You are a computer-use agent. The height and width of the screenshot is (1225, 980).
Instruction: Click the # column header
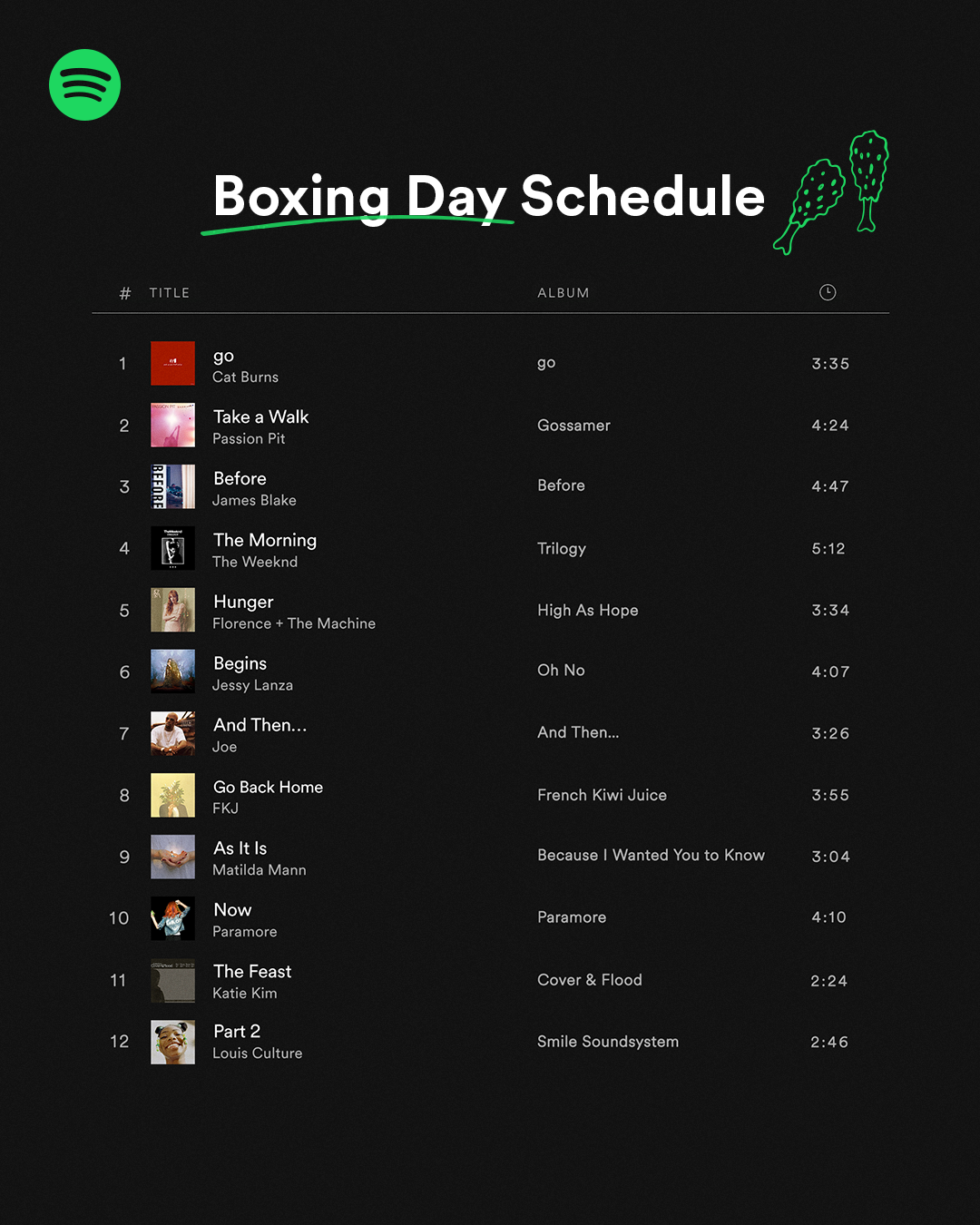pyautogui.click(x=125, y=293)
